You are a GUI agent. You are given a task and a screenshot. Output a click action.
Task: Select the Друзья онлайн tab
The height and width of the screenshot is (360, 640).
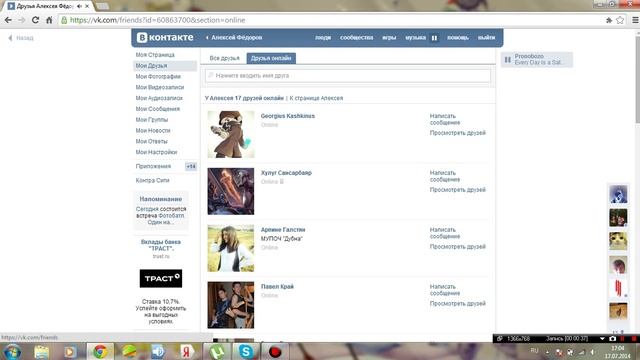pyautogui.click(x=271, y=58)
